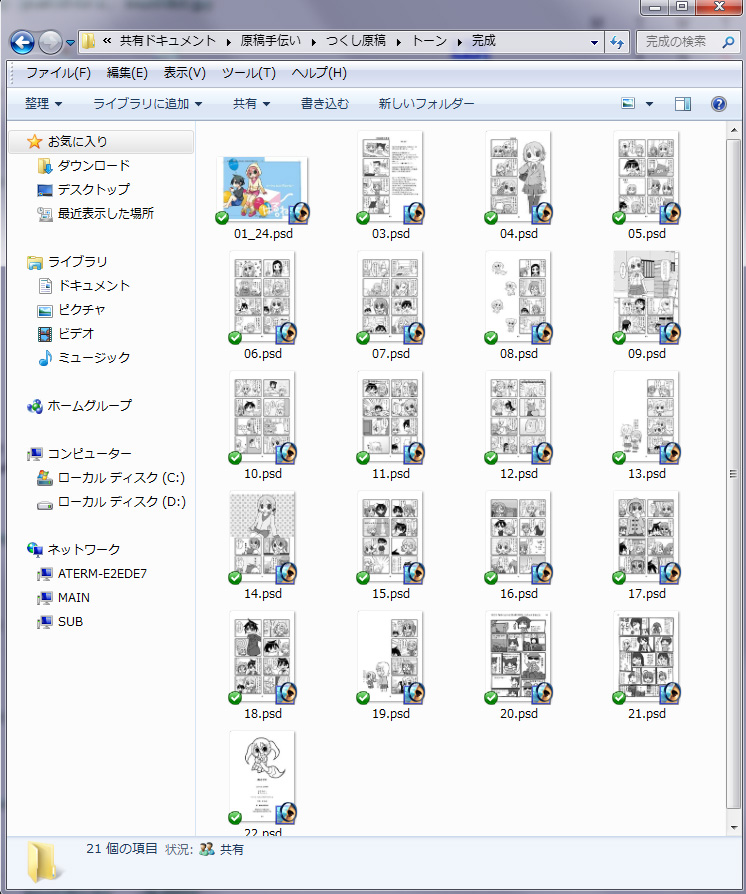Open the ツール(T) menu

click(248, 73)
